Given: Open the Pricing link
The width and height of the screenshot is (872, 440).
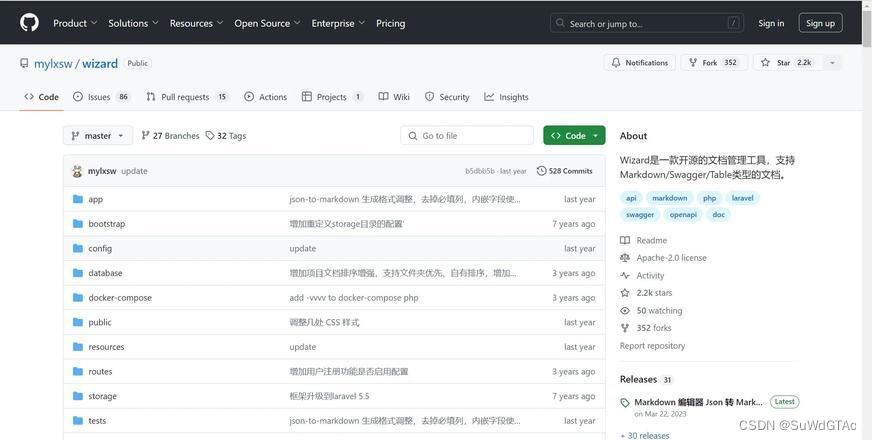Looking at the screenshot, I should [390, 23].
